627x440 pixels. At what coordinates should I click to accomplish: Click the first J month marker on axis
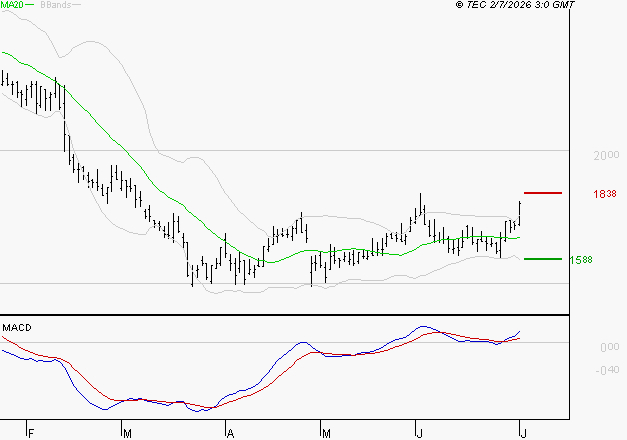point(419,434)
